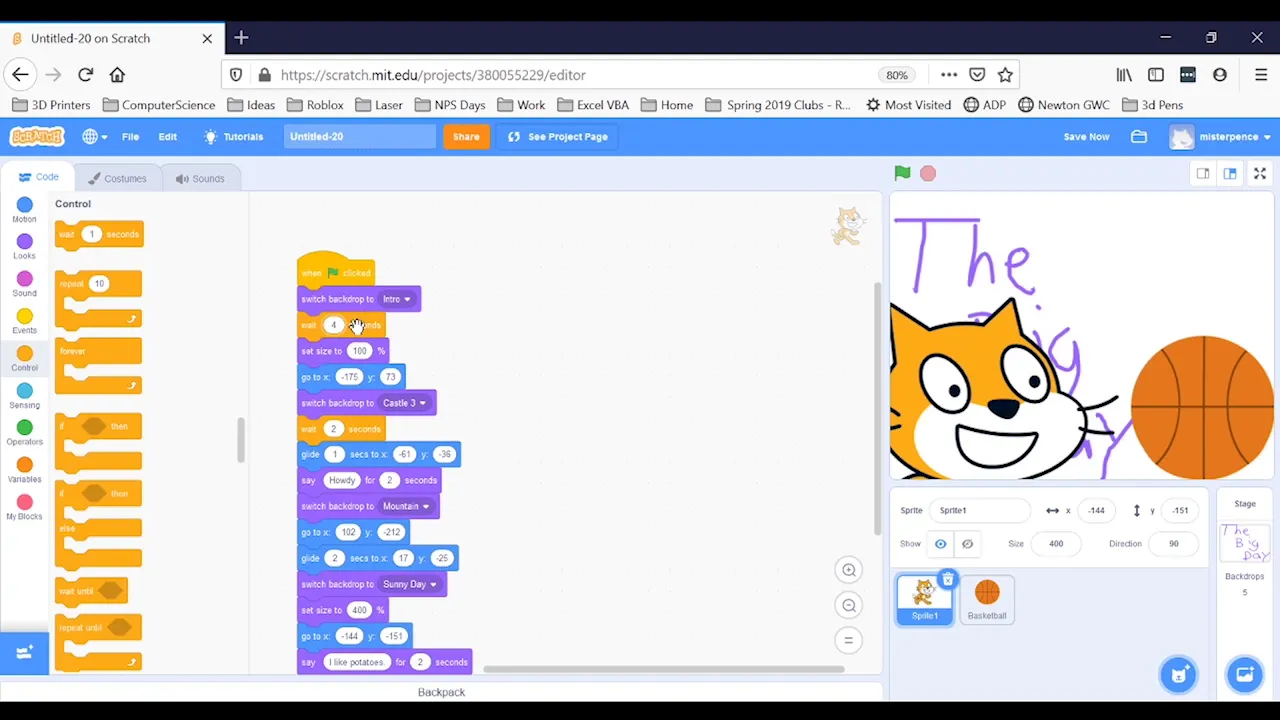
Task: Open the Events block category
Action: pos(24,321)
